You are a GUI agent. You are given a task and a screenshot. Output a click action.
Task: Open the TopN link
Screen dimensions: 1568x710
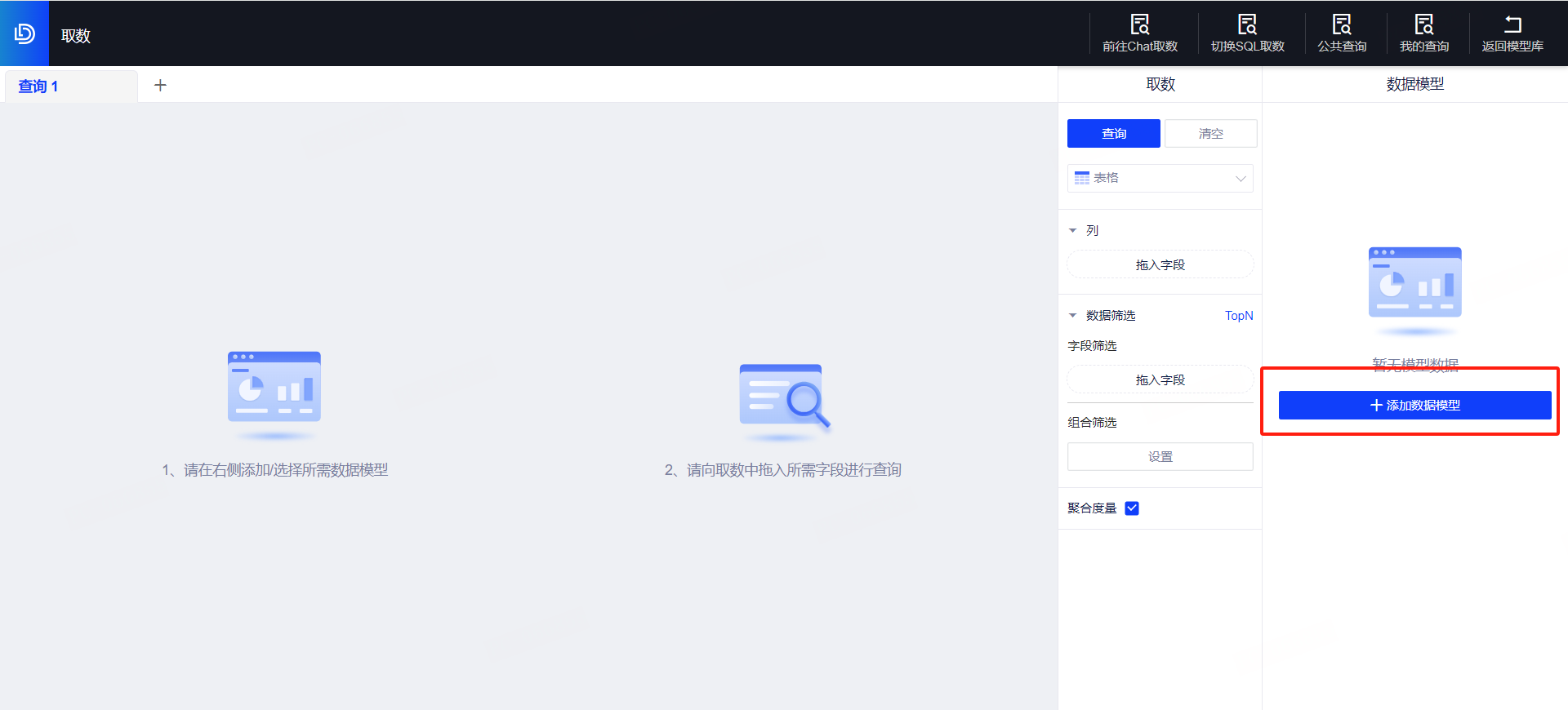[1238, 316]
